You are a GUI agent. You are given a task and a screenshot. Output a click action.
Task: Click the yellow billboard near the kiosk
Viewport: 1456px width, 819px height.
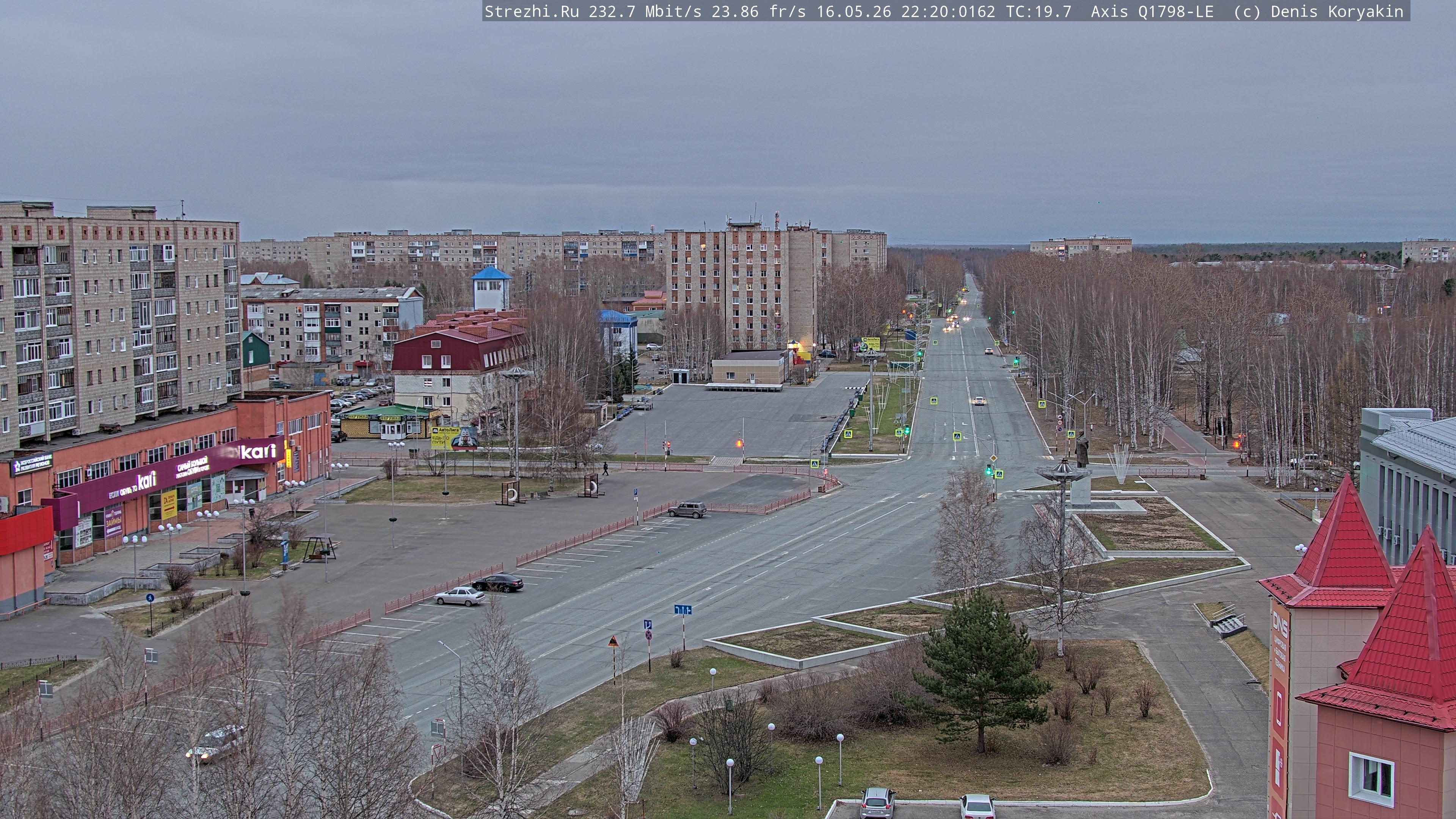(x=446, y=437)
